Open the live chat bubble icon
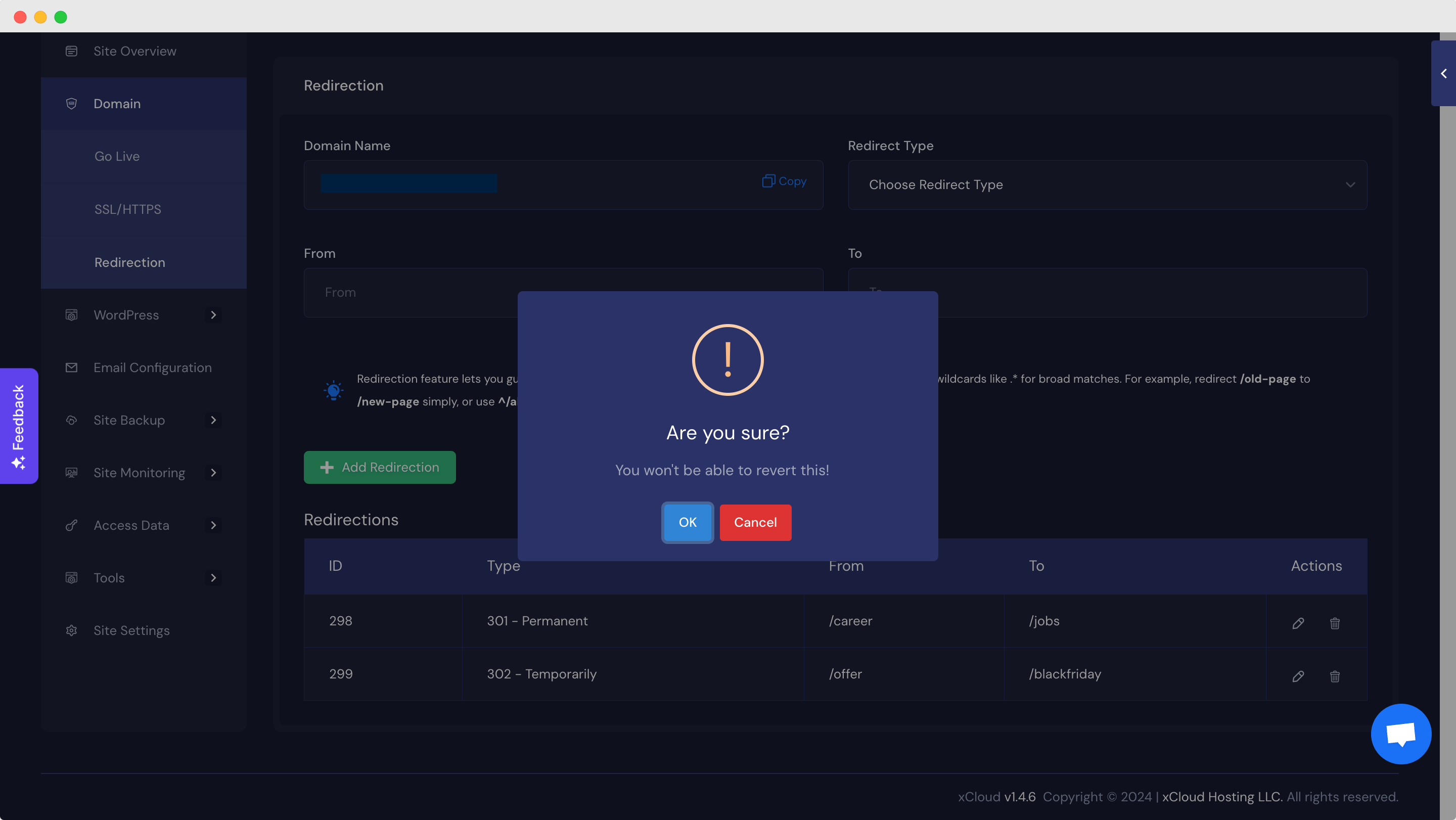Image resolution: width=1456 pixels, height=820 pixels. 1400,734
